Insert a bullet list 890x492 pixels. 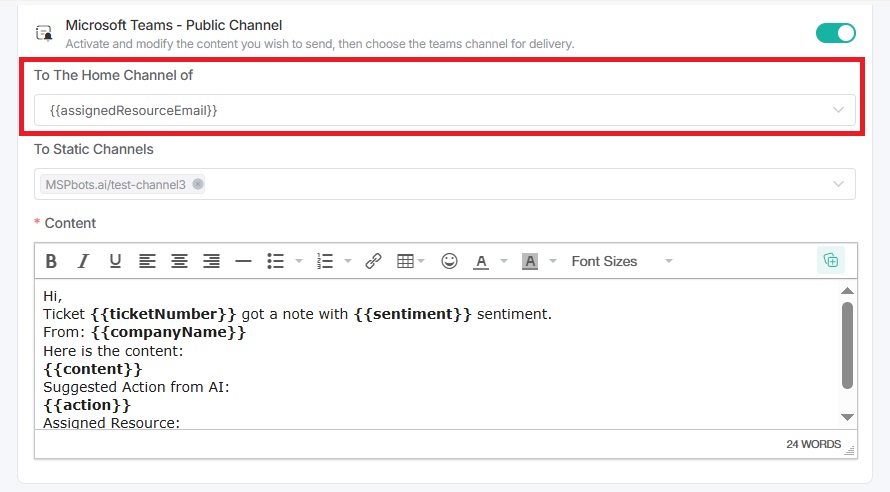(275, 261)
